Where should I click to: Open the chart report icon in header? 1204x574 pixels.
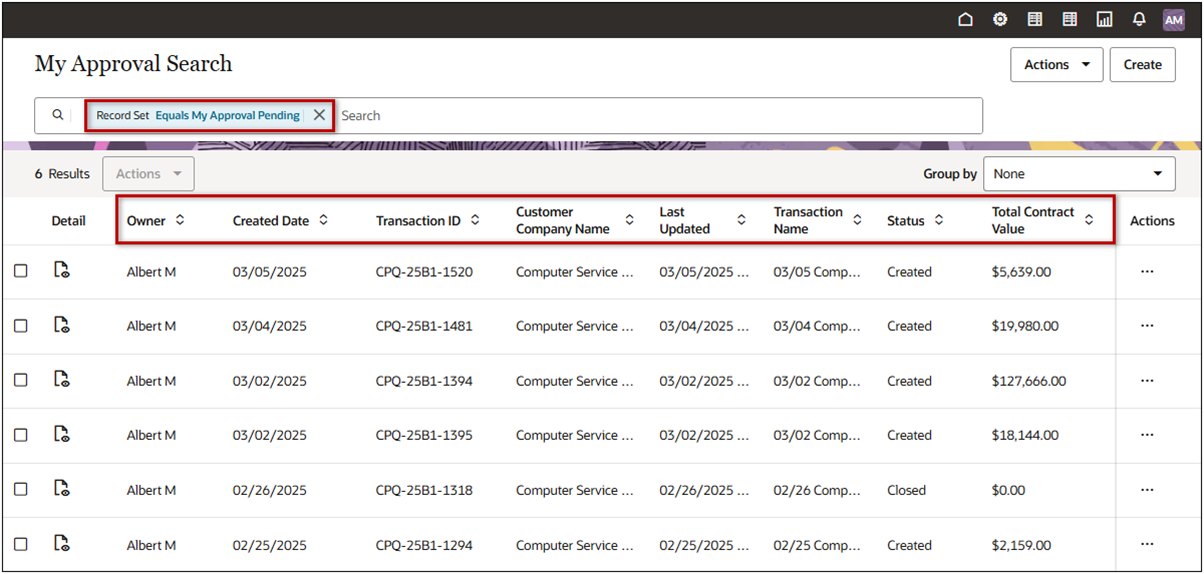point(1104,19)
